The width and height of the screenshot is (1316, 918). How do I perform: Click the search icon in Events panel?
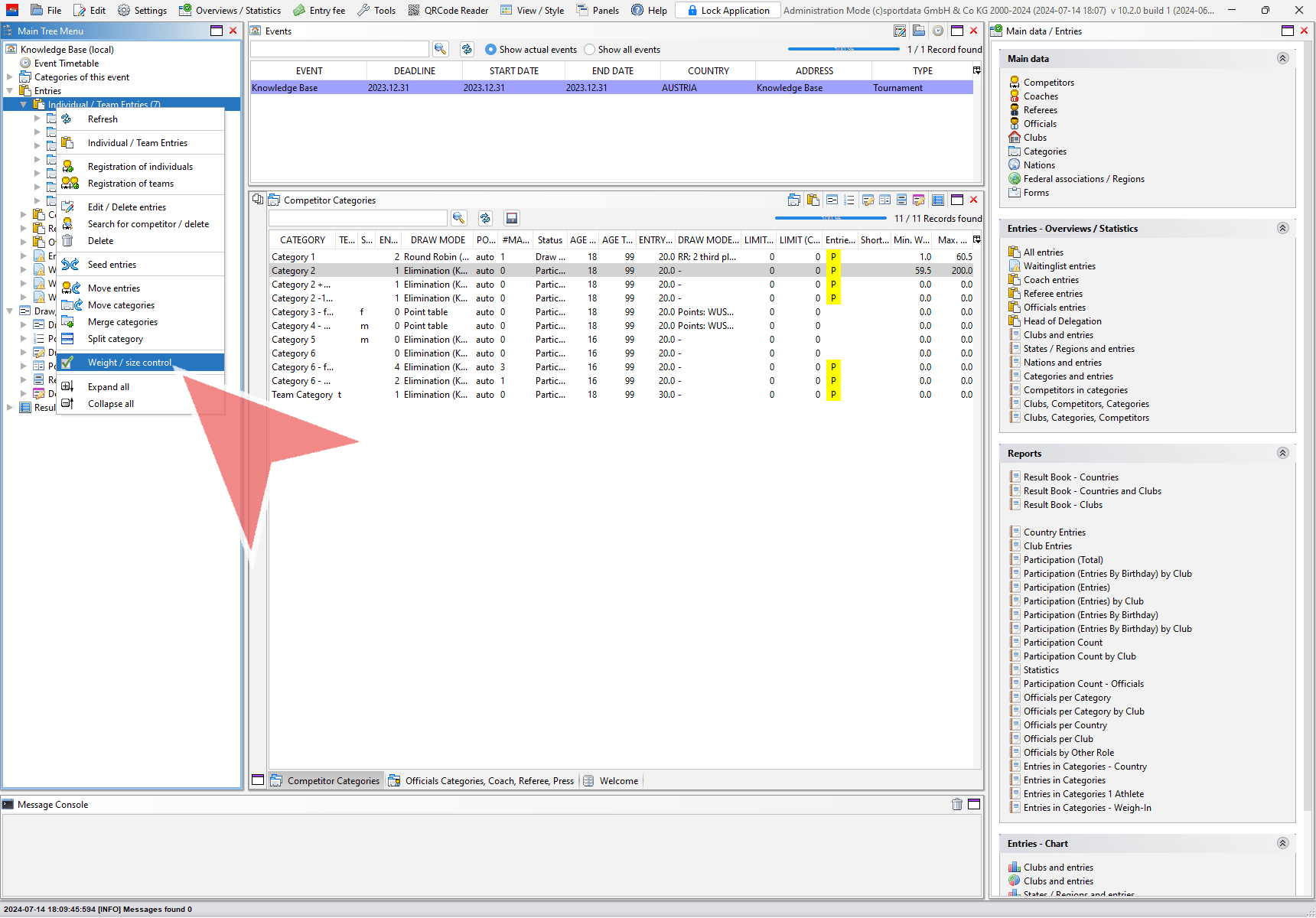(x=440, y=49)
